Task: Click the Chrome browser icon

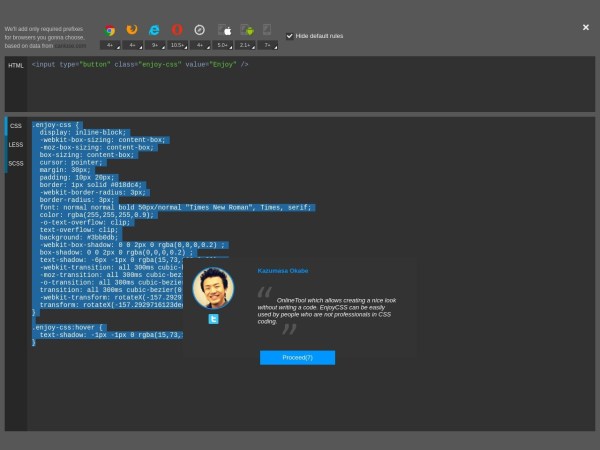Action: pos(109,31)
